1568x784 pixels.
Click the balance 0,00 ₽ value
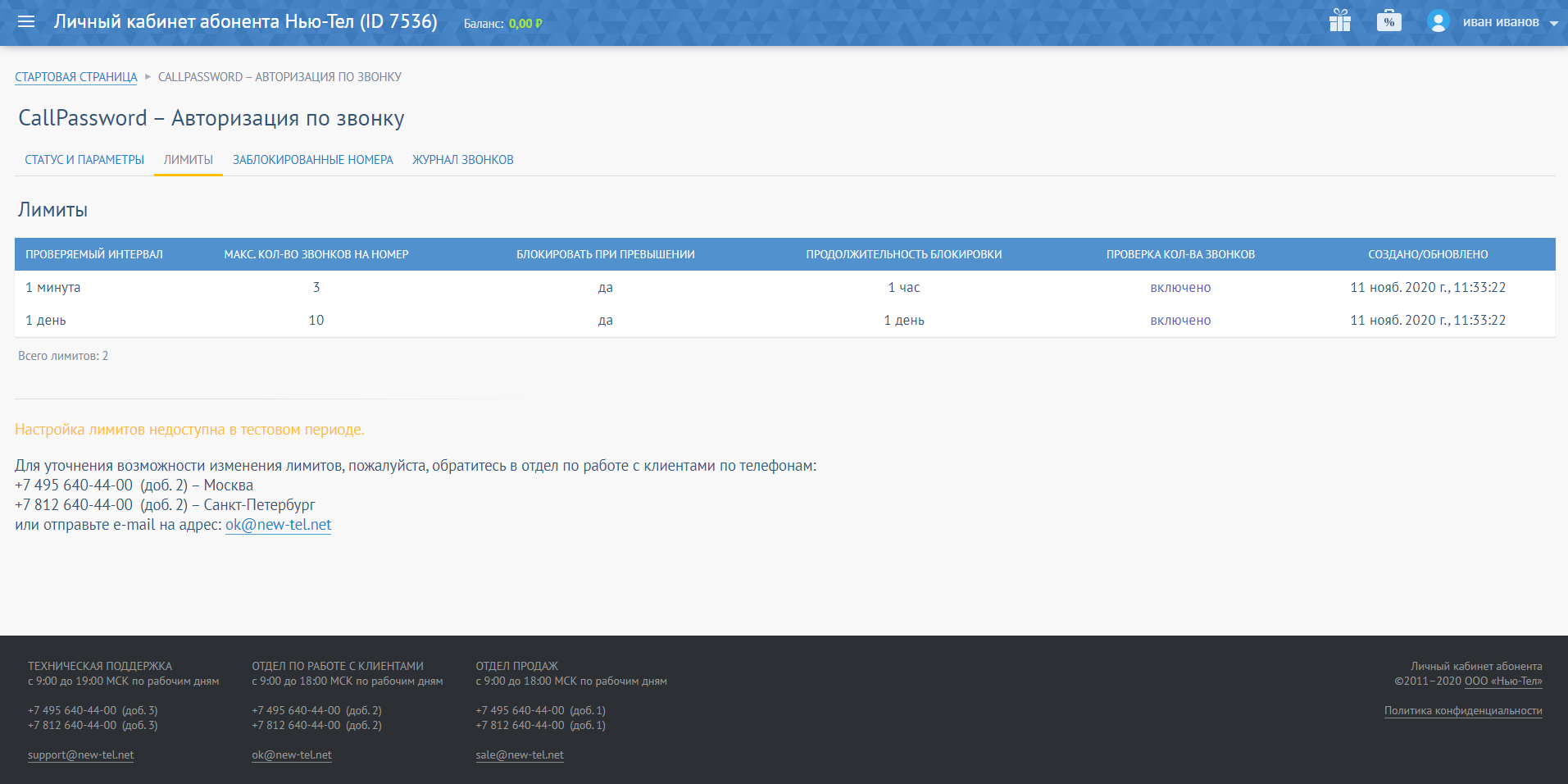tap(525, 24)
